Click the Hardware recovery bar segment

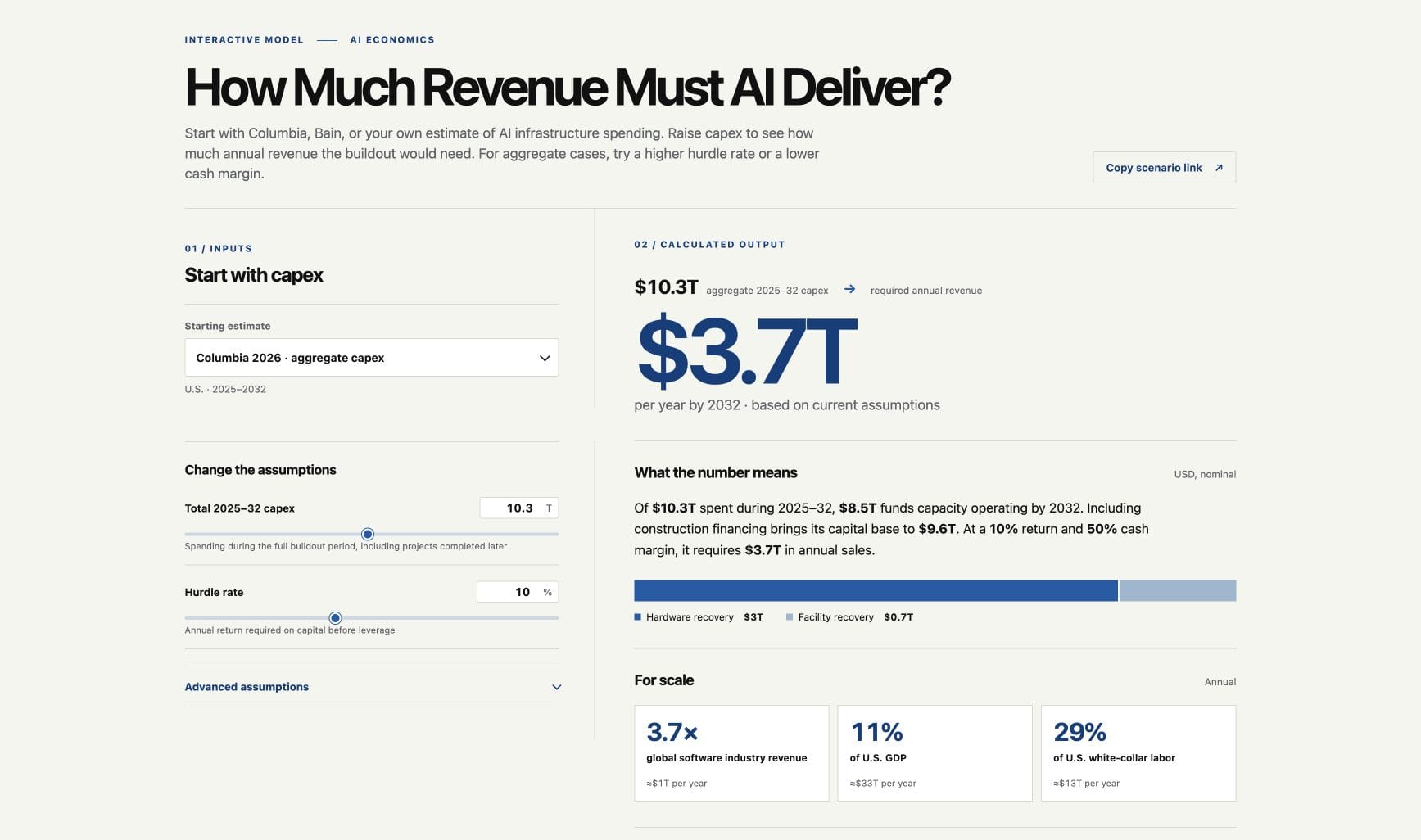(x=876, y=591)
